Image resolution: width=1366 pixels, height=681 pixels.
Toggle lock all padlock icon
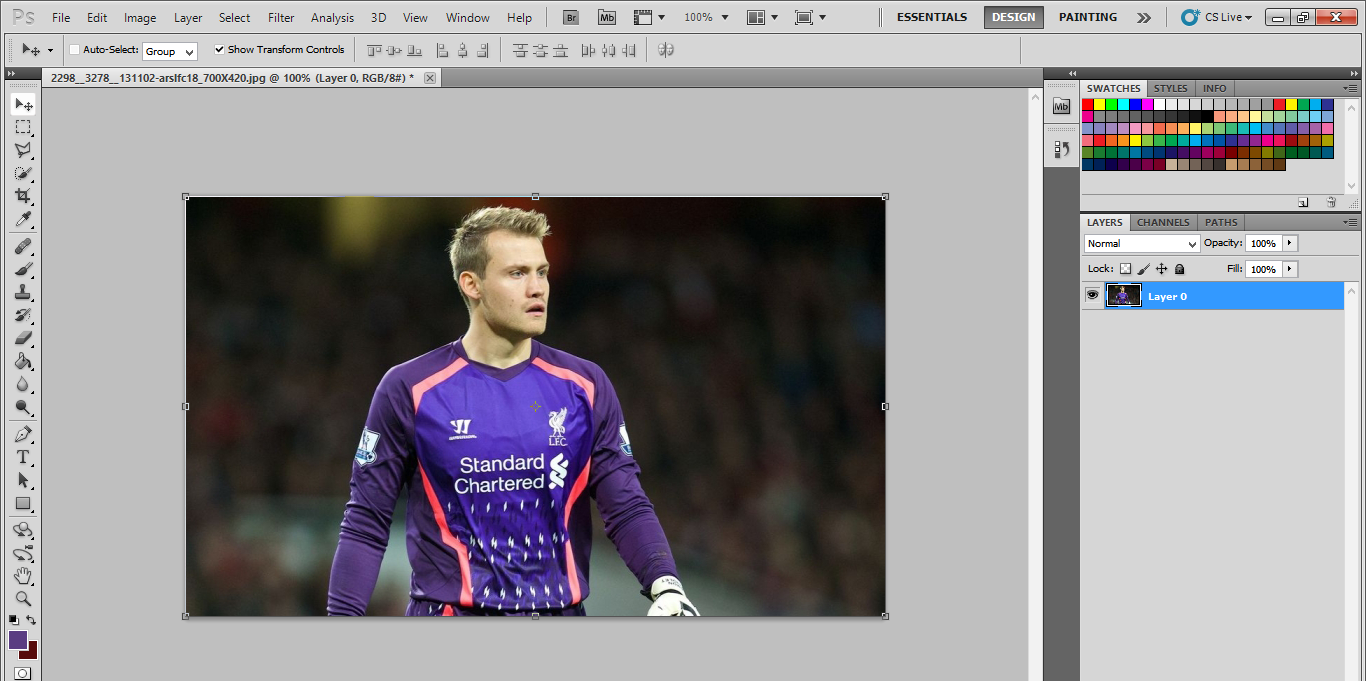(1179, 269)
